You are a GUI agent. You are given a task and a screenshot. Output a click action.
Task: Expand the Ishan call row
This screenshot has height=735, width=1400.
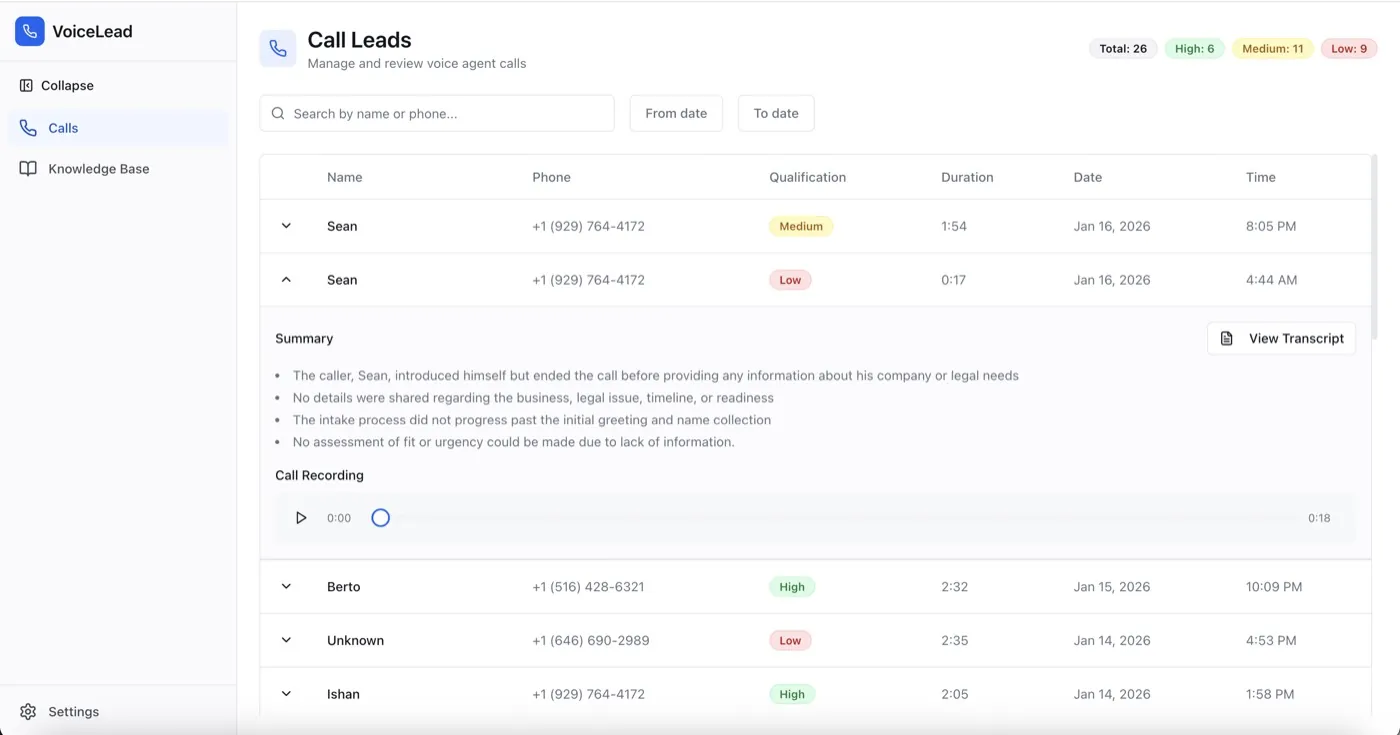point(286,694)
